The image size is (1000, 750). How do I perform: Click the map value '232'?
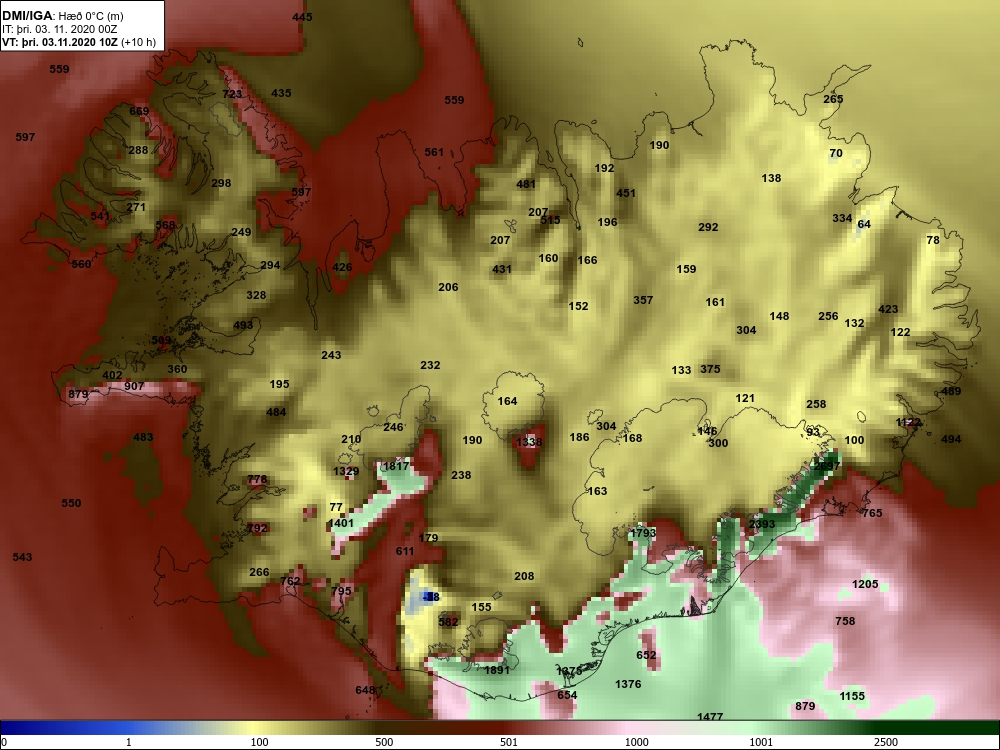click(x=430, y=365)
